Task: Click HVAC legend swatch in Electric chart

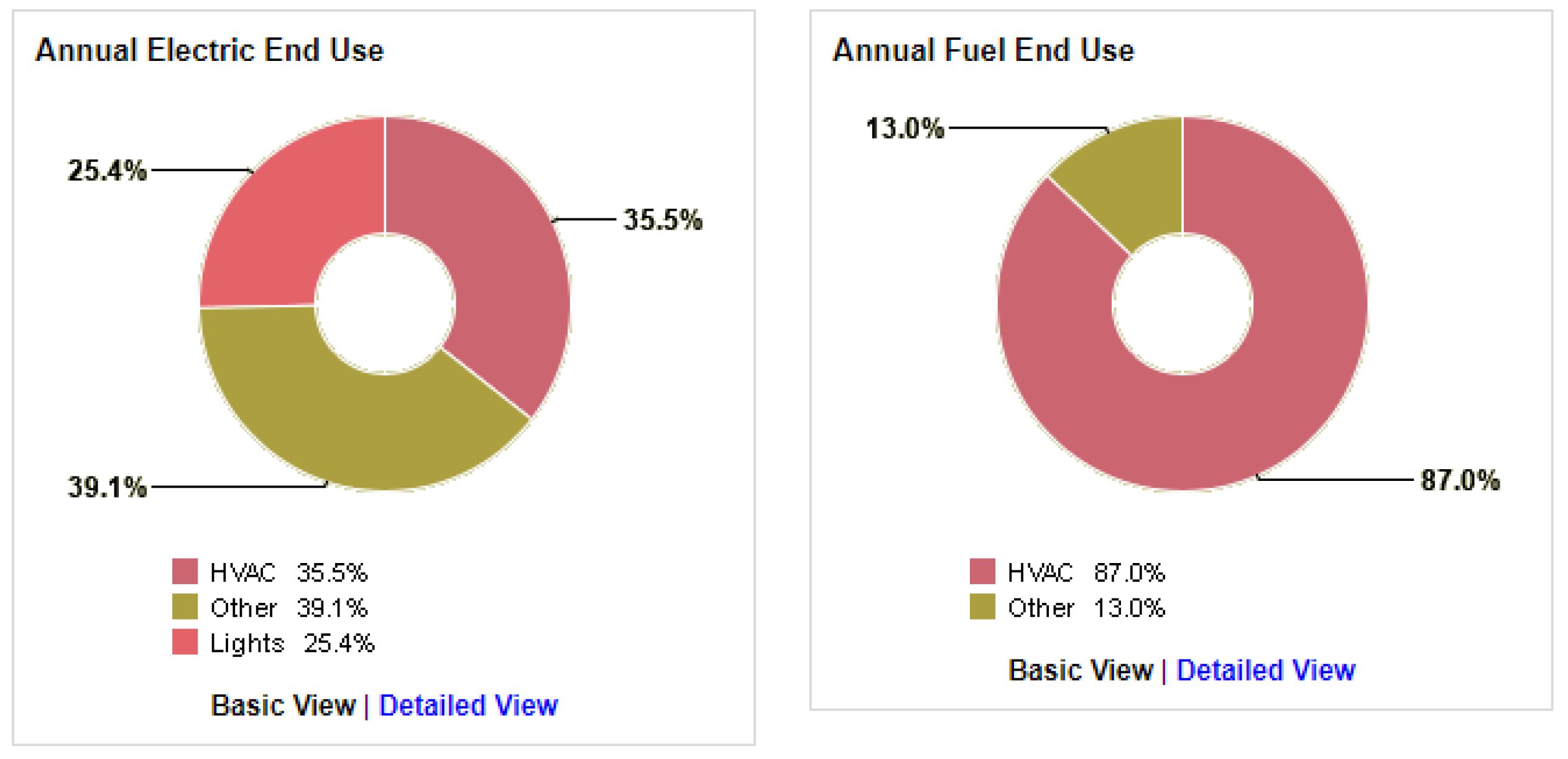Action: [x=185, y=572]
